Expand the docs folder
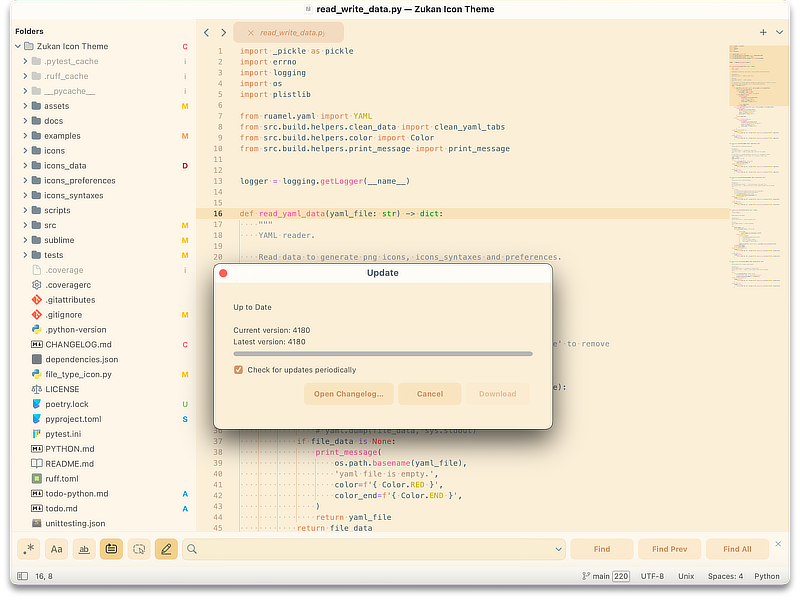 click(x=25, y=120)
